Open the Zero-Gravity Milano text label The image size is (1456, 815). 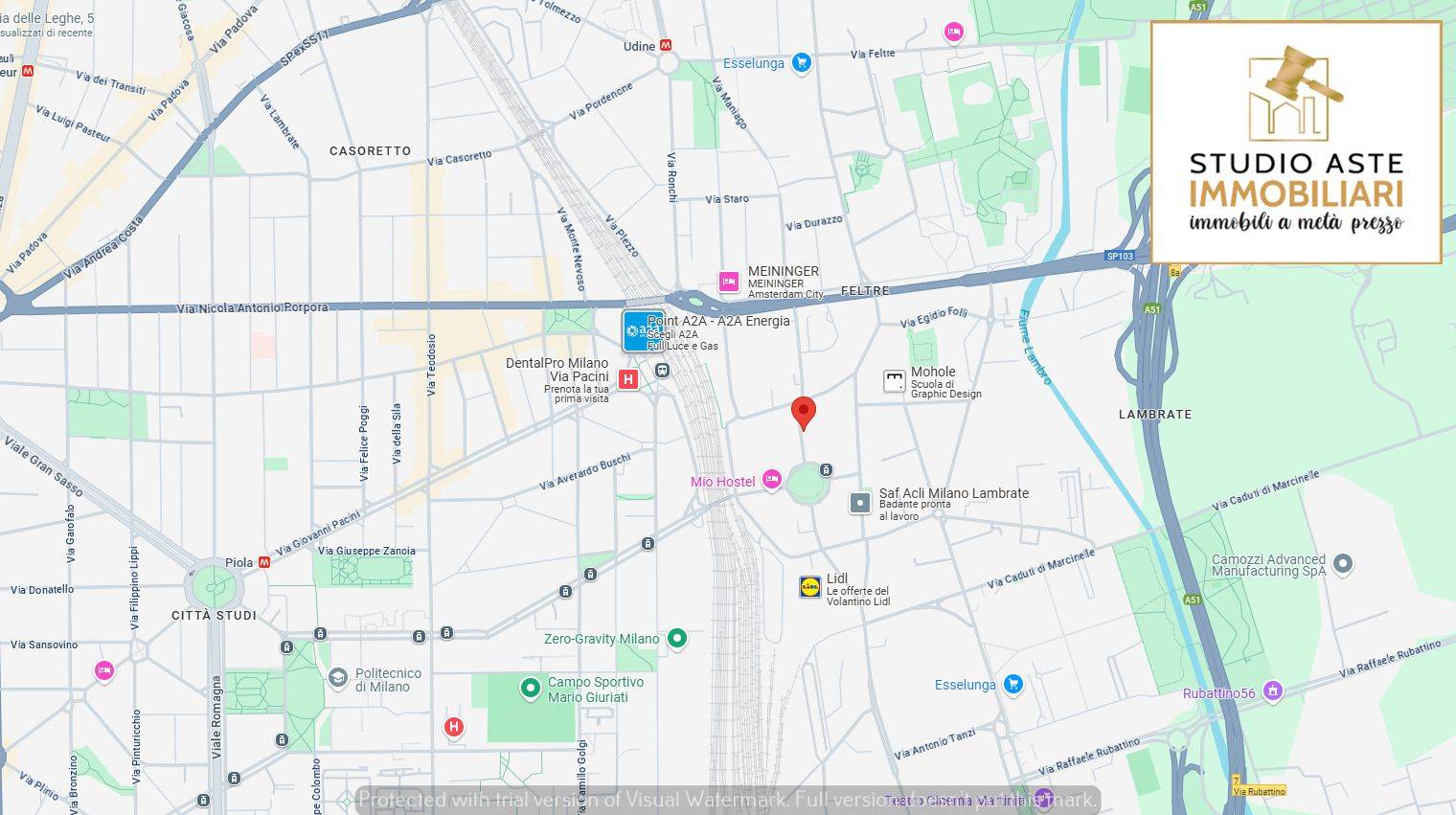point(602,639)
